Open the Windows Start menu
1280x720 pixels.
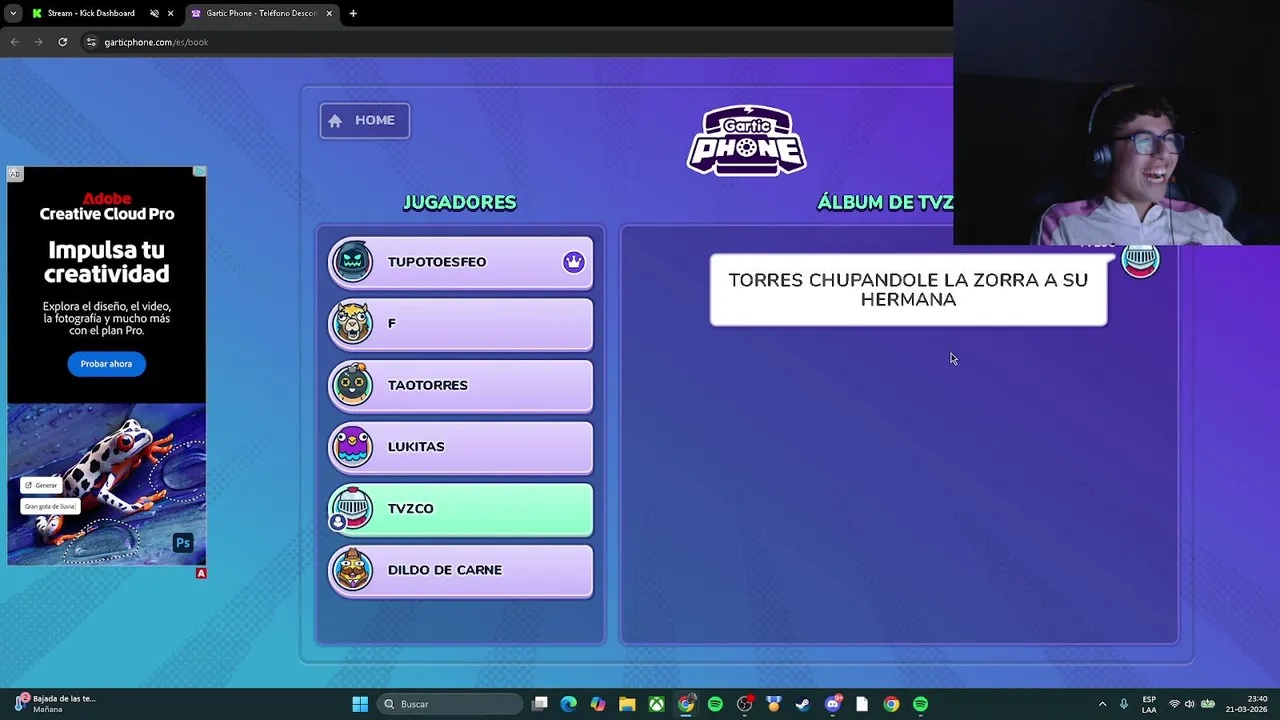[x=360, y=704]
